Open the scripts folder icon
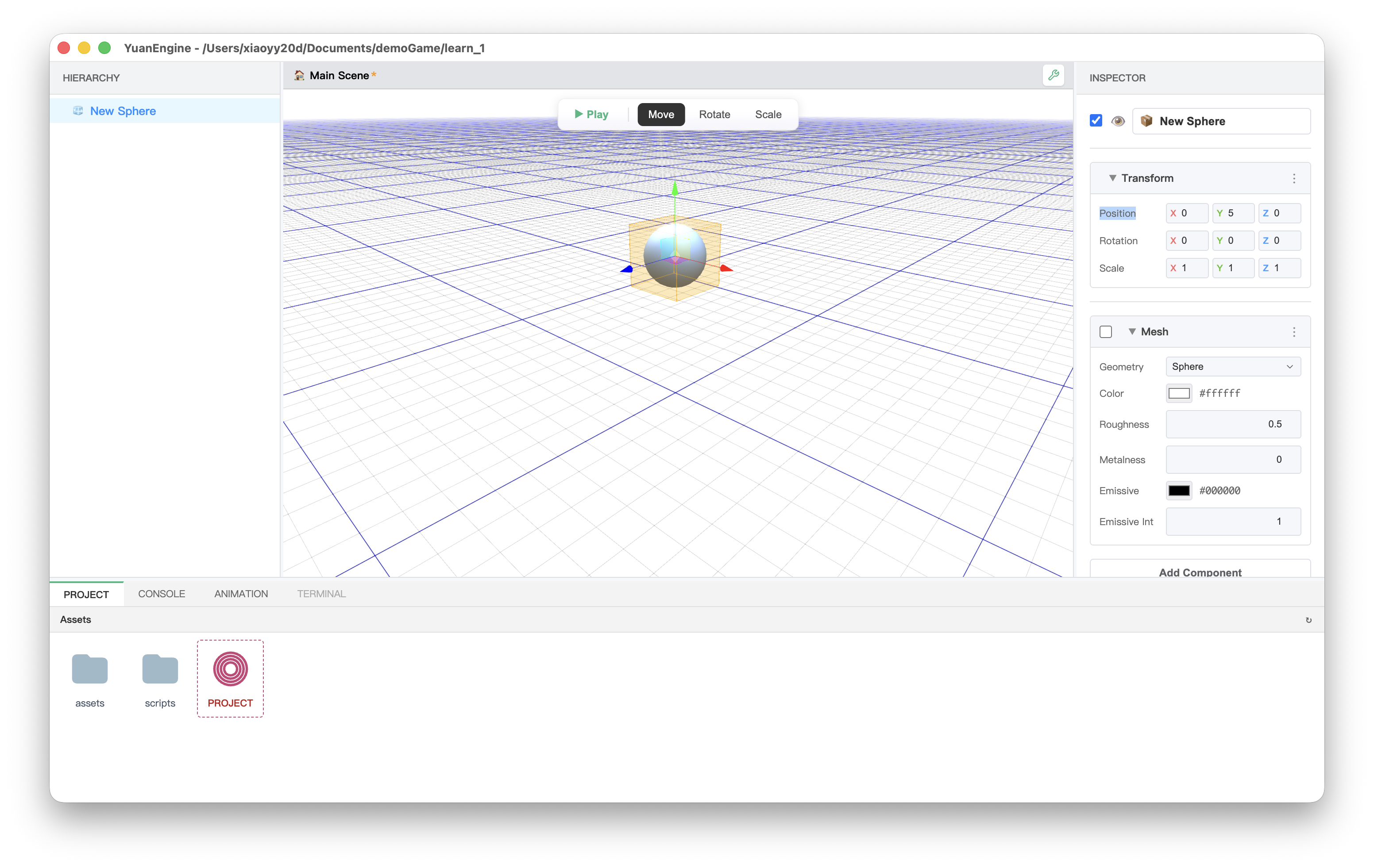This screenshot has height=868, width=1374. [x=160, y=669]
